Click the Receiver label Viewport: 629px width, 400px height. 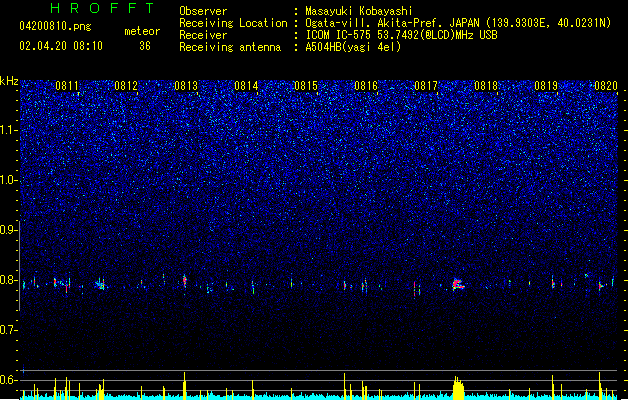click(x=203, y=35)
